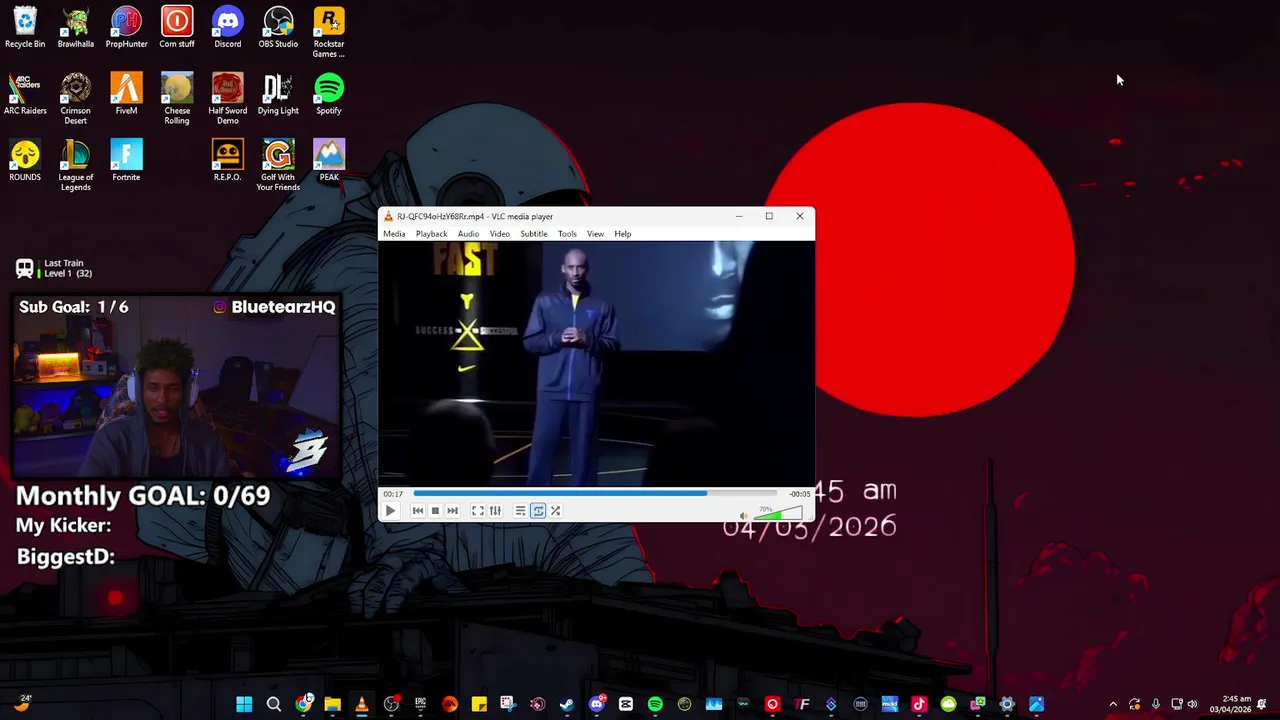Viewport: 1280px width, 720px height.
Task: Show VLC extended settings
Action: click(x=495, y=511)
